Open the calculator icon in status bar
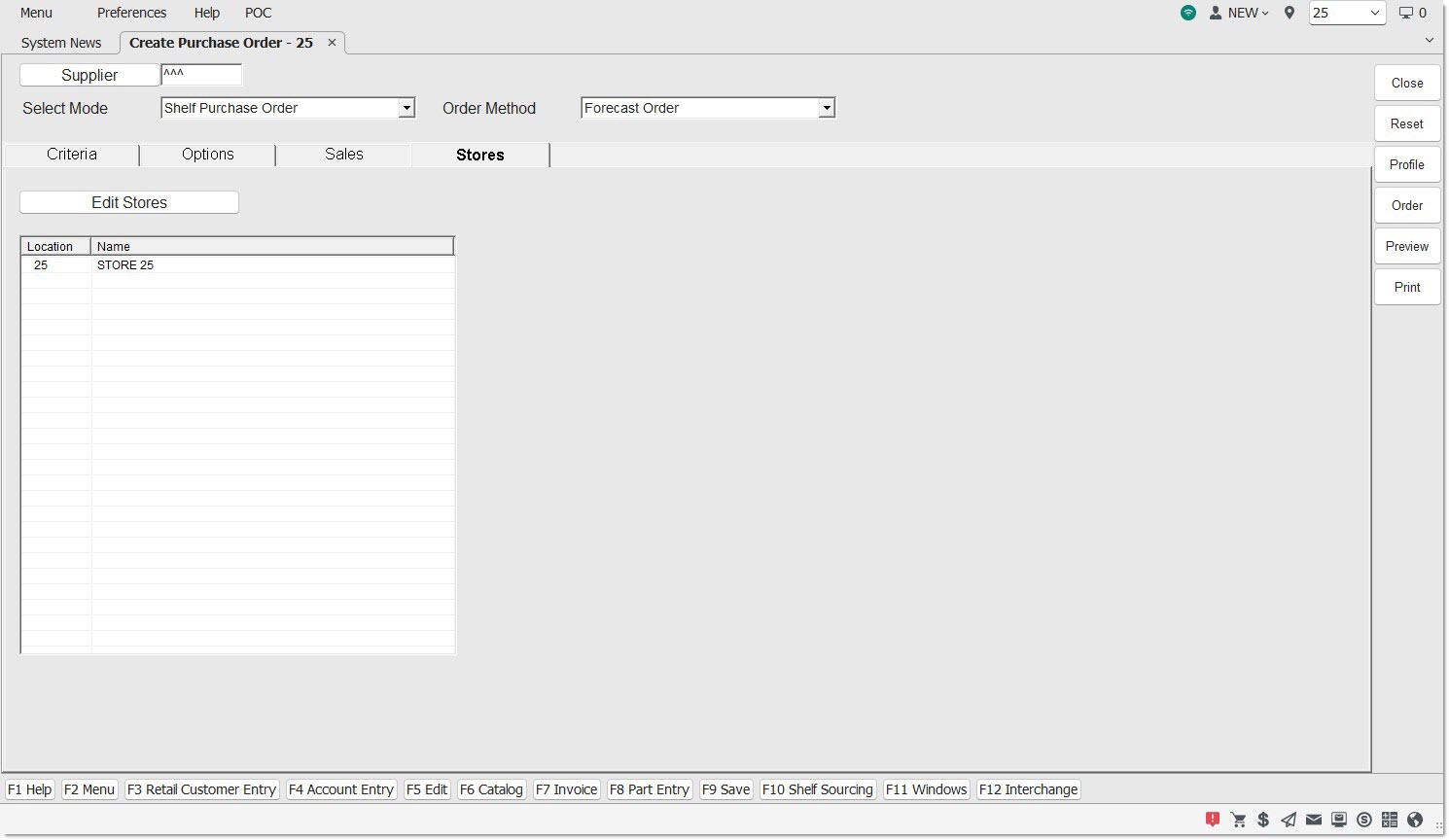Image resolution: width=1449 pixels, height=840 pixels. pos(1390,820)
